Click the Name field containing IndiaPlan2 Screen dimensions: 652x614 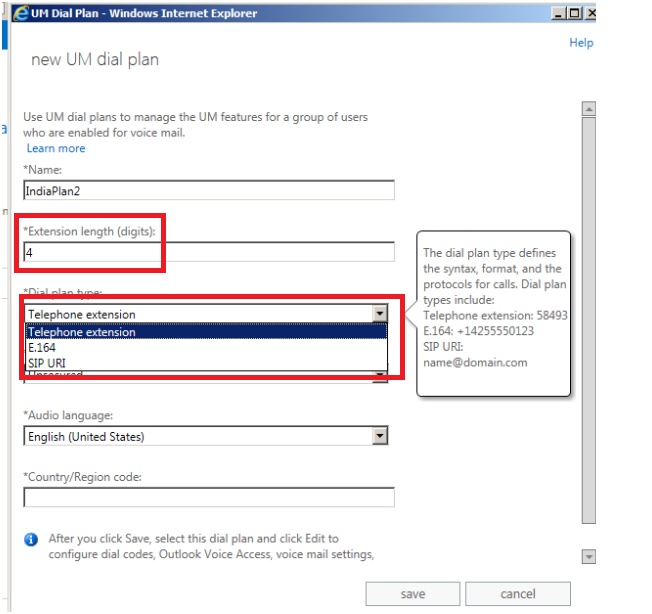coord(208,190)
